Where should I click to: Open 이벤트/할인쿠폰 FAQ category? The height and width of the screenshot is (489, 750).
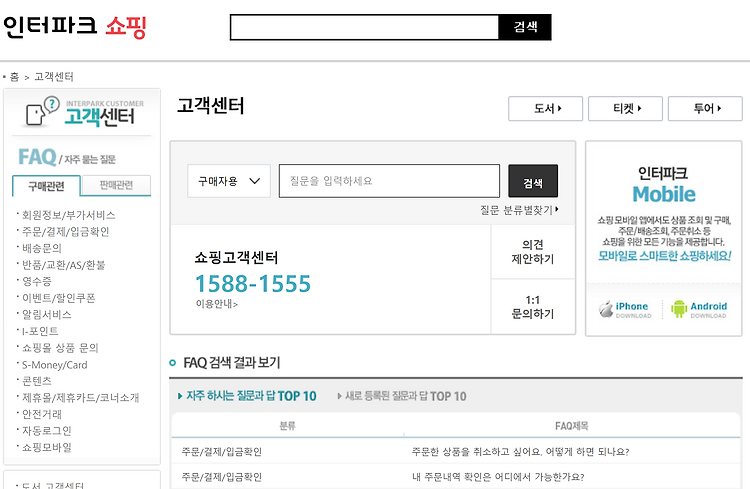(x=58, y=298)
